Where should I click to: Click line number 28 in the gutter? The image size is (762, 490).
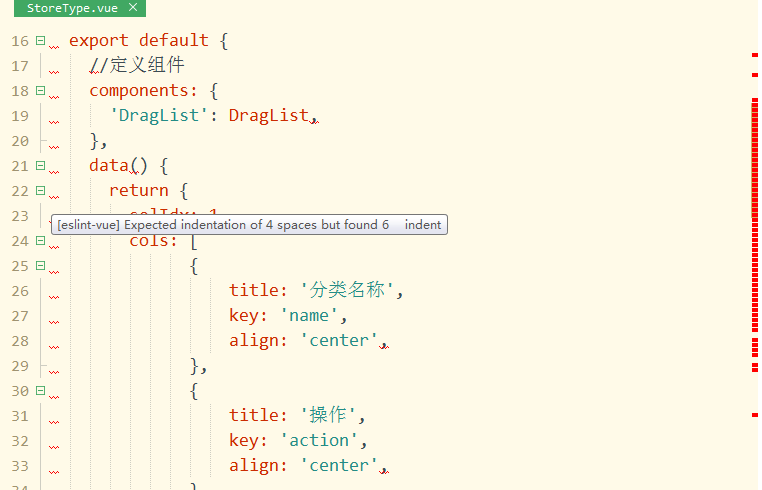[20, 341]
